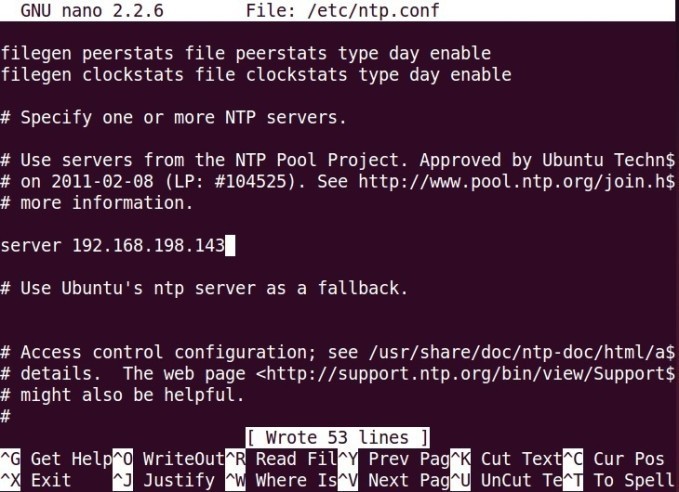The image size is (679, 492).
Task: Select the ^R Read File shortcut
Action: pyautogui.click(x=281, y=459)
